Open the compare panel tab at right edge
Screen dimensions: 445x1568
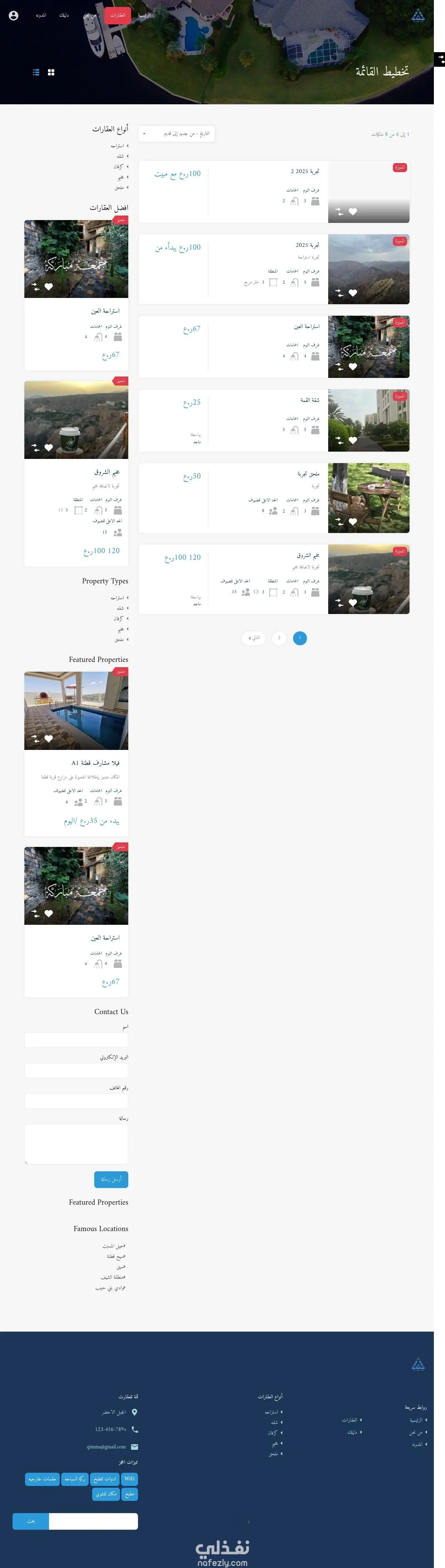click(x=441, y=59)
